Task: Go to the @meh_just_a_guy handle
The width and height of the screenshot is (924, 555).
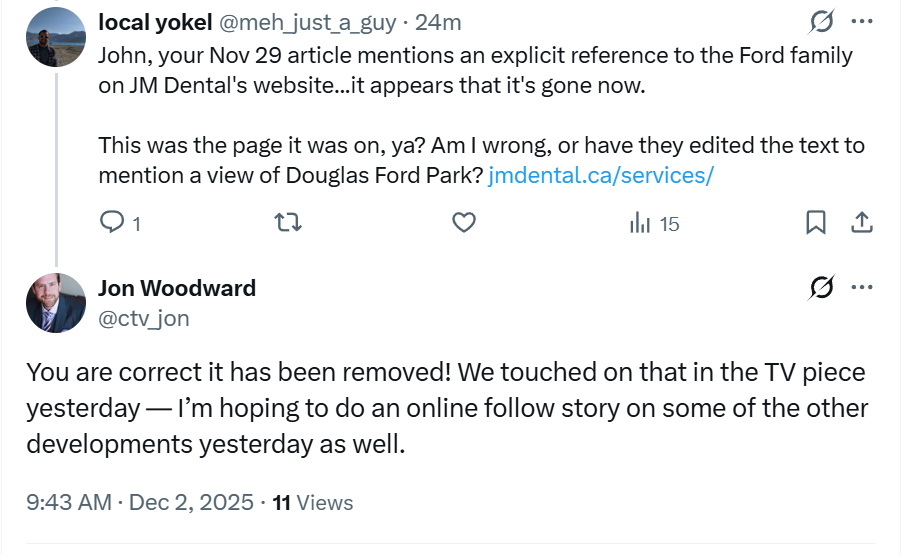Action: [x=295, y=22]
